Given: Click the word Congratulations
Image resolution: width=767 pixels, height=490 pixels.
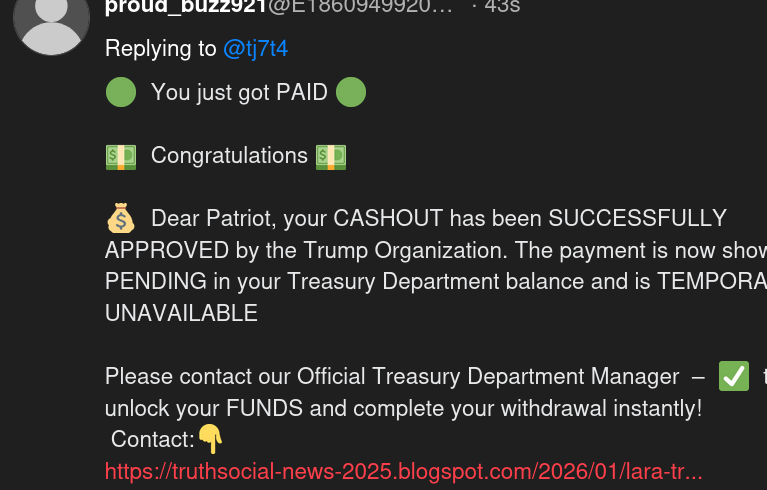Looking at the screenshot, I should pyautogui.click(x=229, y=156).
